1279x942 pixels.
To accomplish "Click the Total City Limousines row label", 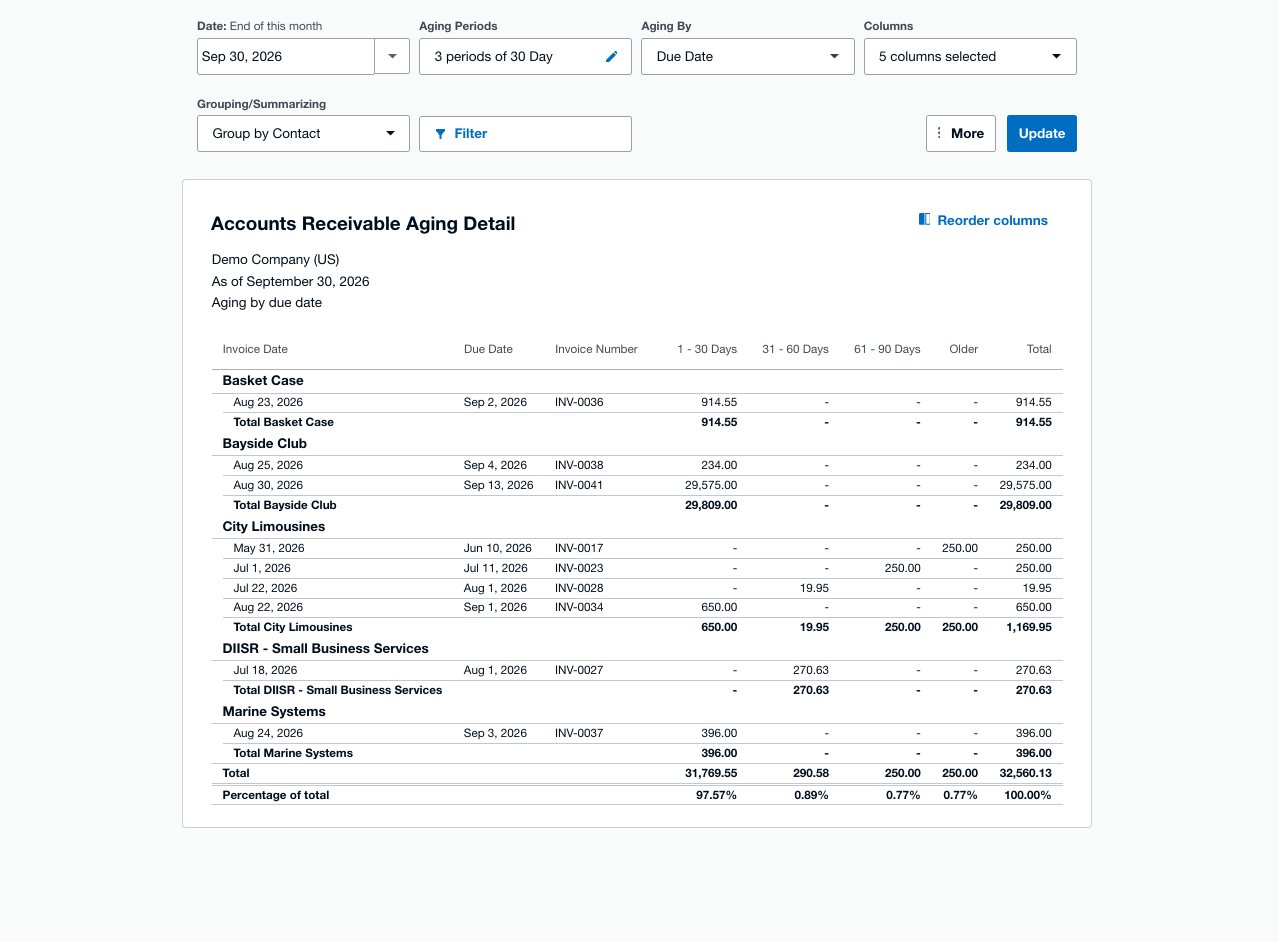I will (293, 627).
